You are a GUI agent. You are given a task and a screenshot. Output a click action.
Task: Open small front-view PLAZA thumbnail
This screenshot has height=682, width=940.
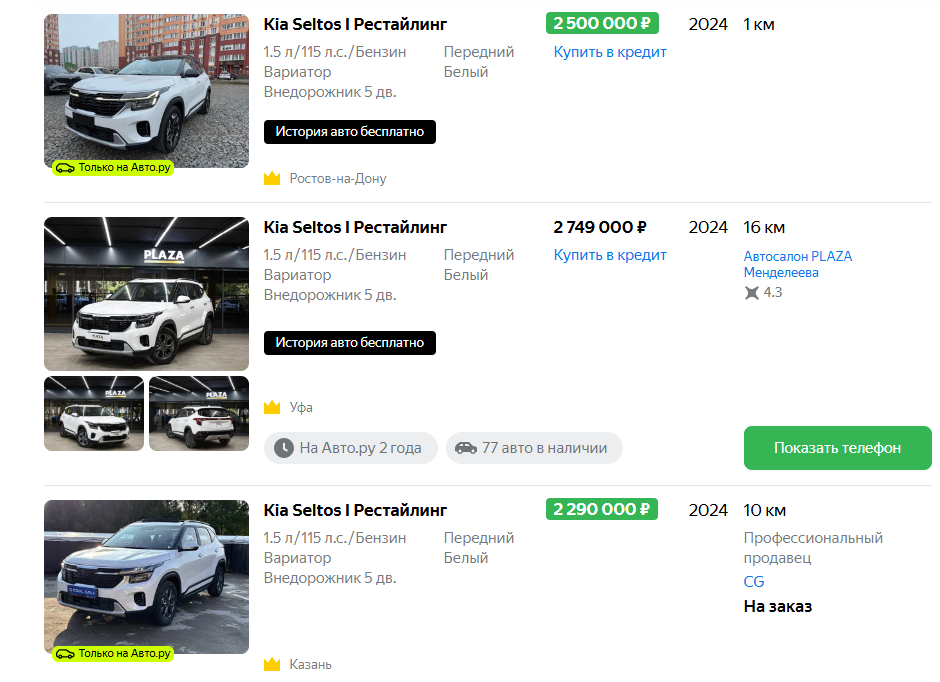94,414
